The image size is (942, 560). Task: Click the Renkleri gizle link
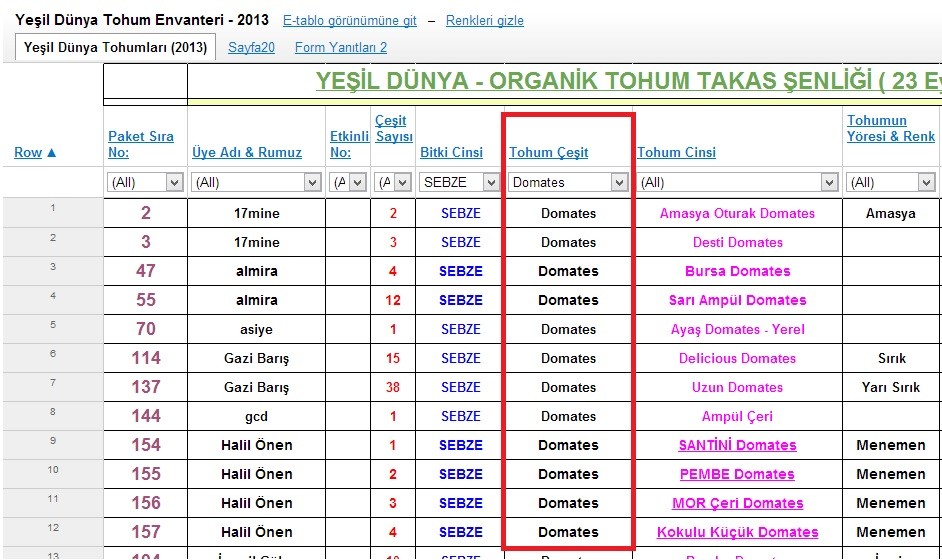coord(484,20)
